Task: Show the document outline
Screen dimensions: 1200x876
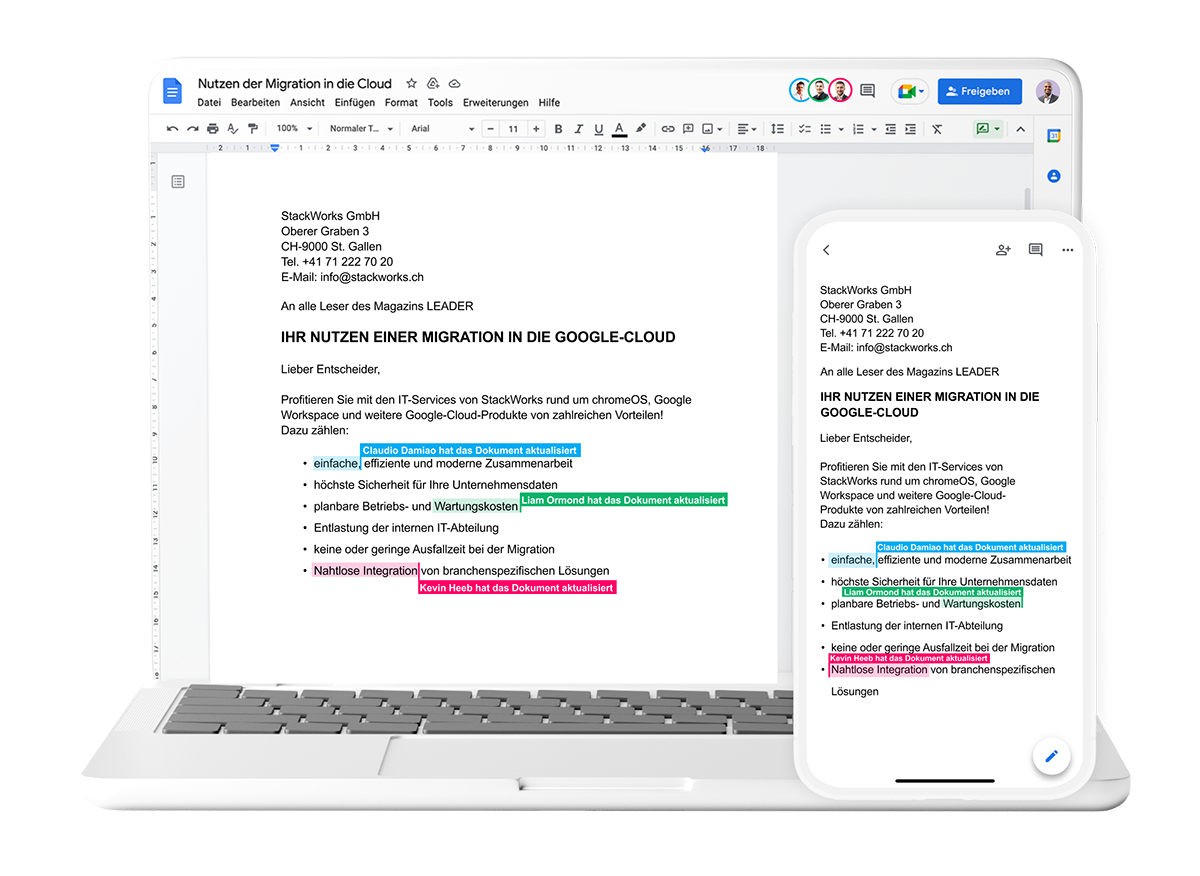Action: [178, 182]
